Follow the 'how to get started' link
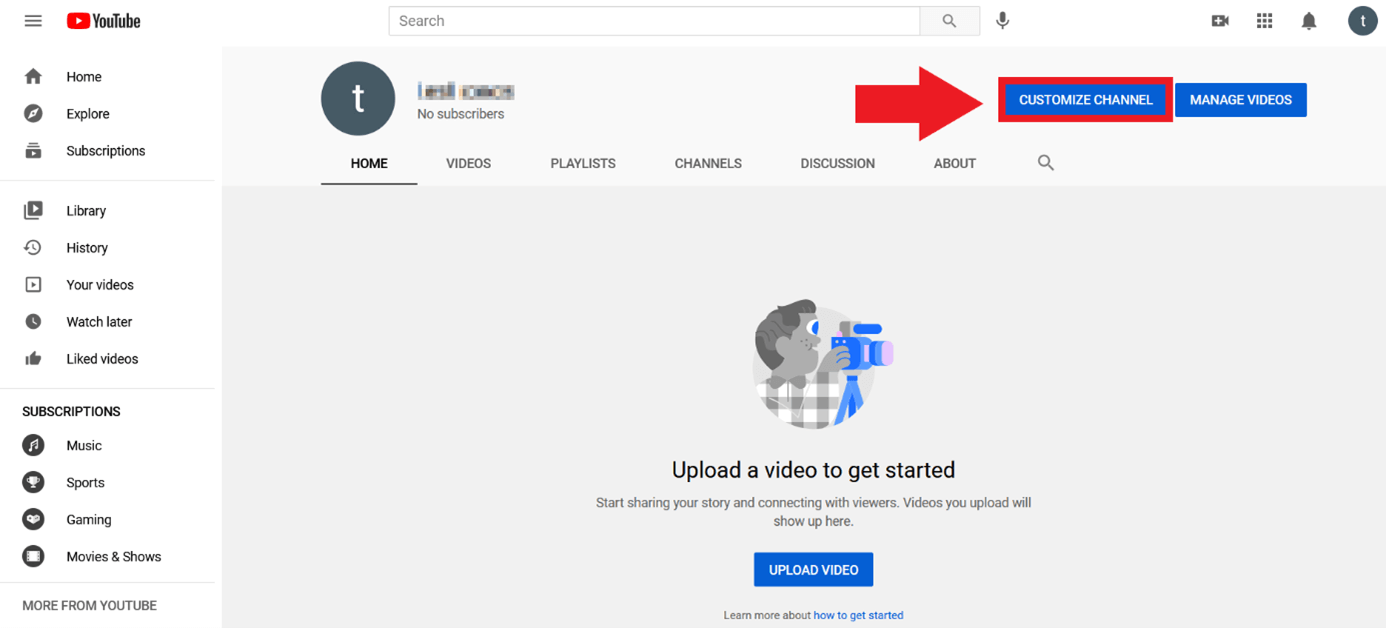This screenshot has height=628, width=1386. [858, 615]
